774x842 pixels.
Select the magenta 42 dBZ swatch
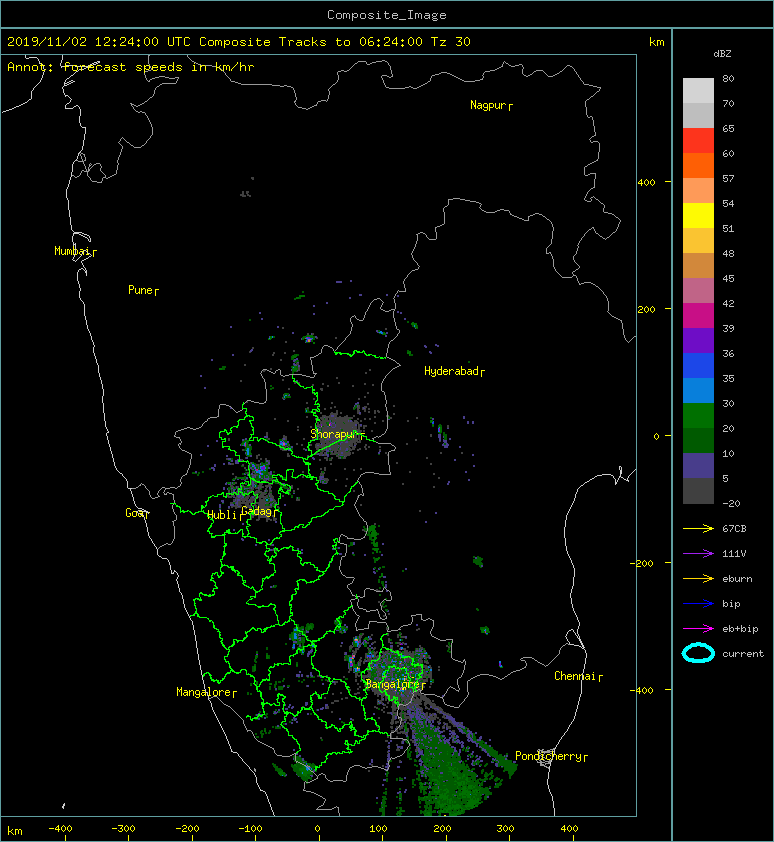tap(698, 315)
